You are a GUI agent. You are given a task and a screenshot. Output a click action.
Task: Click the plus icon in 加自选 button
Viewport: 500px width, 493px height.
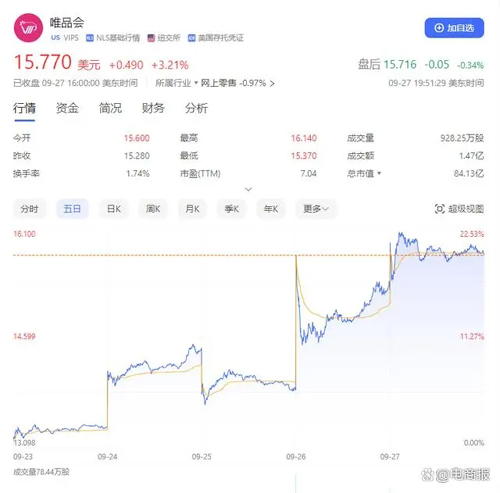click(439, 28)
